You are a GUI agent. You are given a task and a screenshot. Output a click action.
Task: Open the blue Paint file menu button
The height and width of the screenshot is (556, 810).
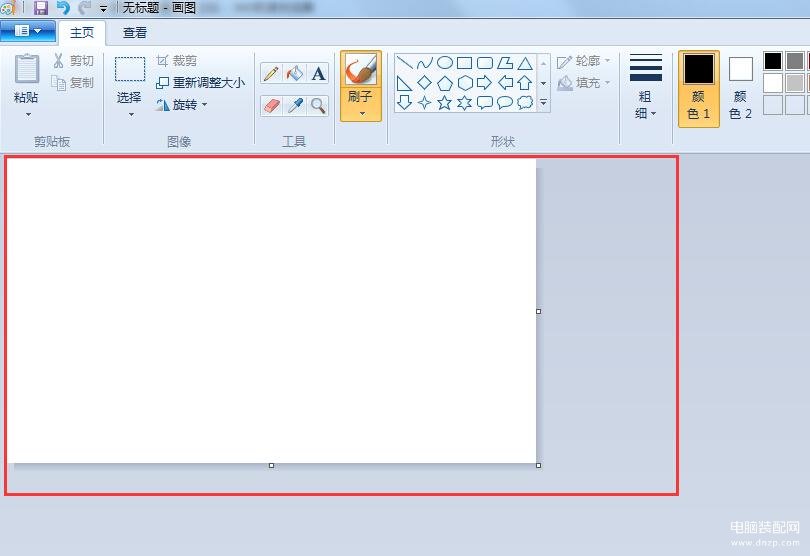(x=28, y=32)
